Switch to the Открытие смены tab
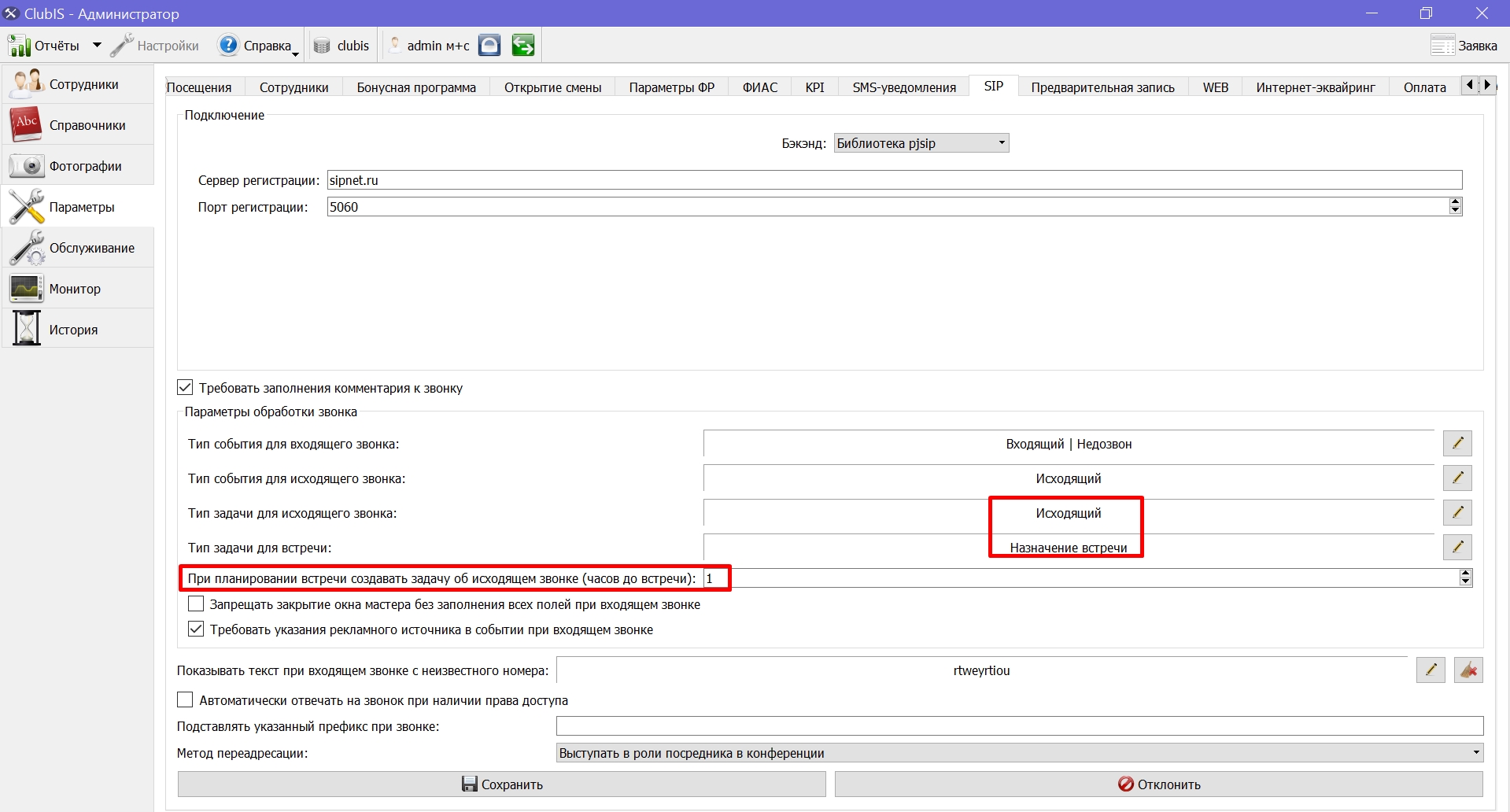Viewport: 1510px width, 812px height. (x=552, y=87)
